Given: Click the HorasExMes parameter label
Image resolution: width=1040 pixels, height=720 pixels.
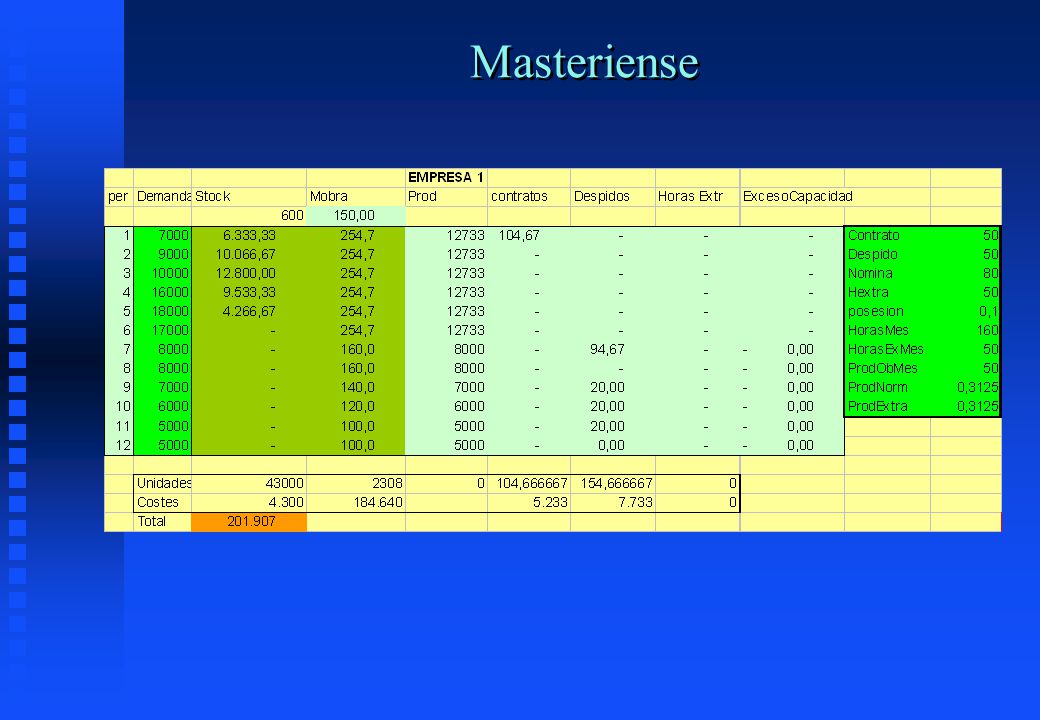Looking at the screenshot, I should coord(885,349).
